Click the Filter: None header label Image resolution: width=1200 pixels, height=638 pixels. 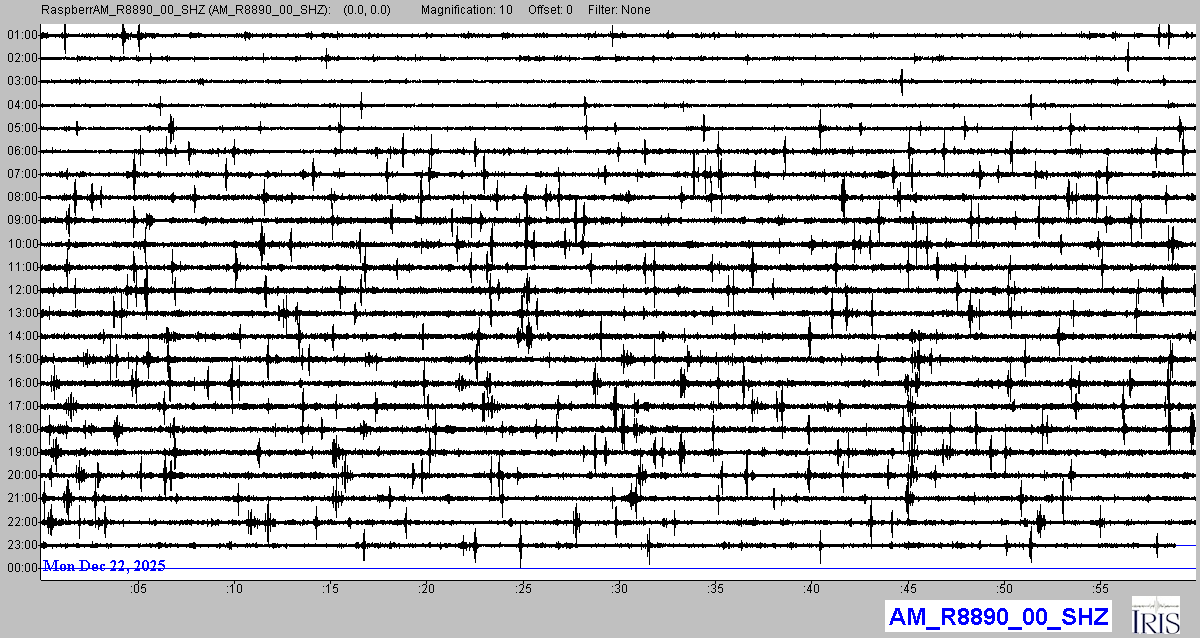click(618, 10)
